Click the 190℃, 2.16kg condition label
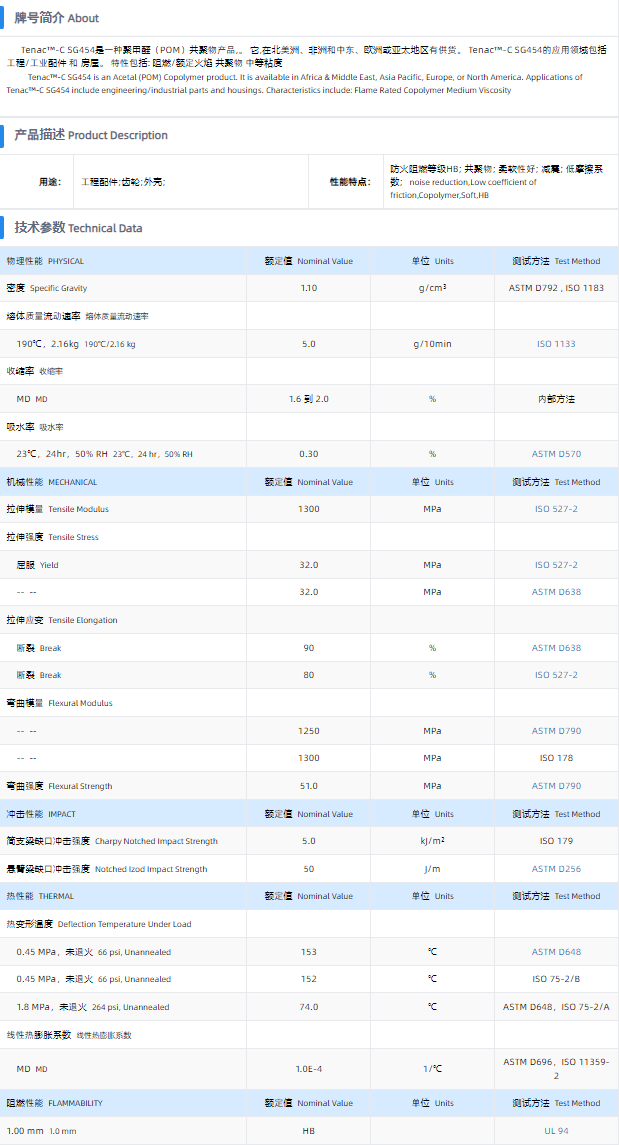This screenshot has height=1145, width=619. pyautogui.click(x=76, y=344)
